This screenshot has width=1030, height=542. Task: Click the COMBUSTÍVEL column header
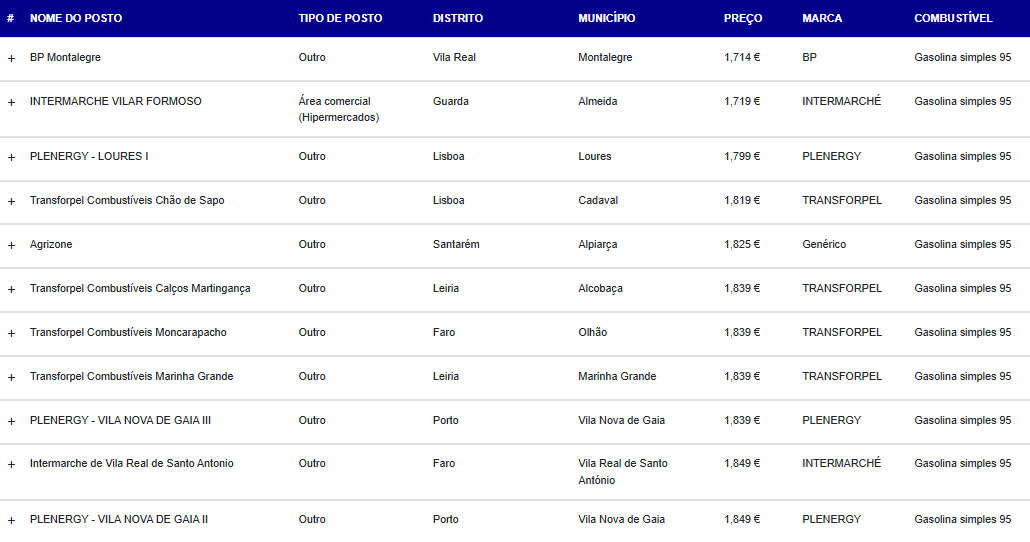[x=953, y=18]
